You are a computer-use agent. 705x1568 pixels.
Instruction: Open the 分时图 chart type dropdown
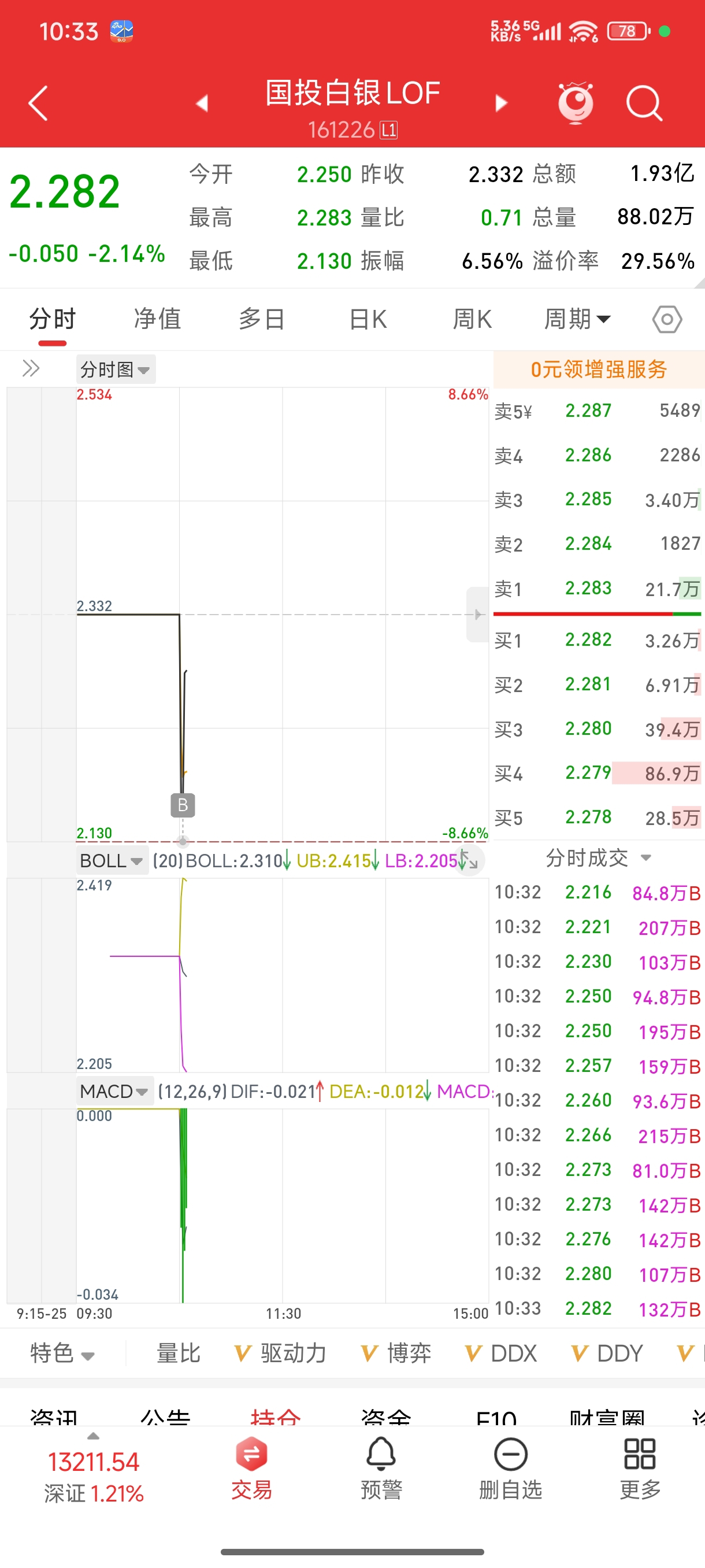click(x=116, y=369)
